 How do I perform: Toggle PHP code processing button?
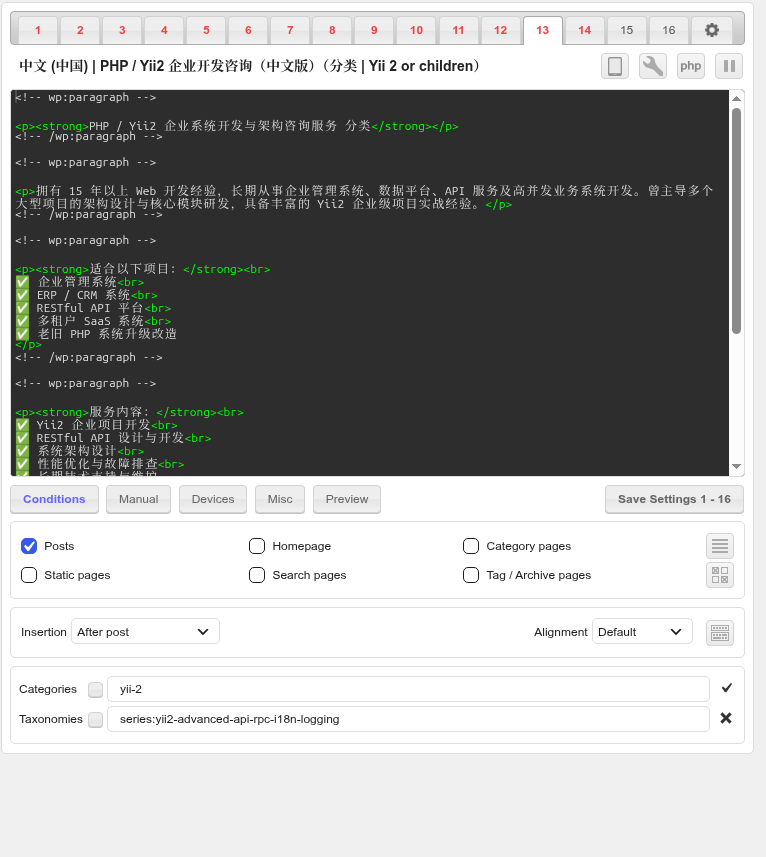pyautogui.click(x=691, y=66)
